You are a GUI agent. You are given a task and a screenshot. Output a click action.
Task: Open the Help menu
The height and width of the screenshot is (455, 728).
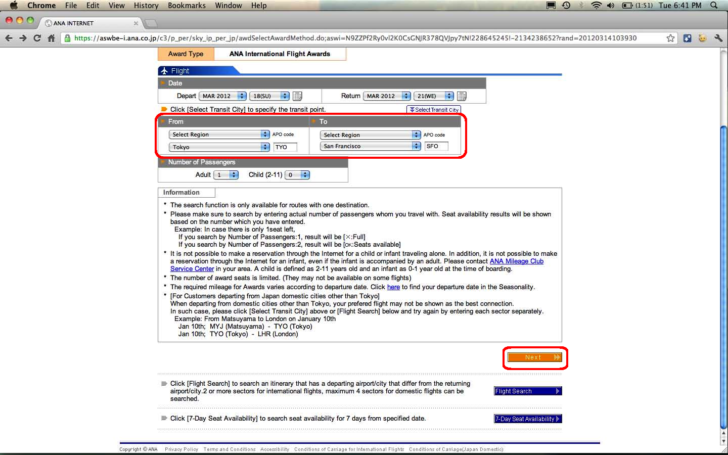pyautogui.click(x=259, y=5)
